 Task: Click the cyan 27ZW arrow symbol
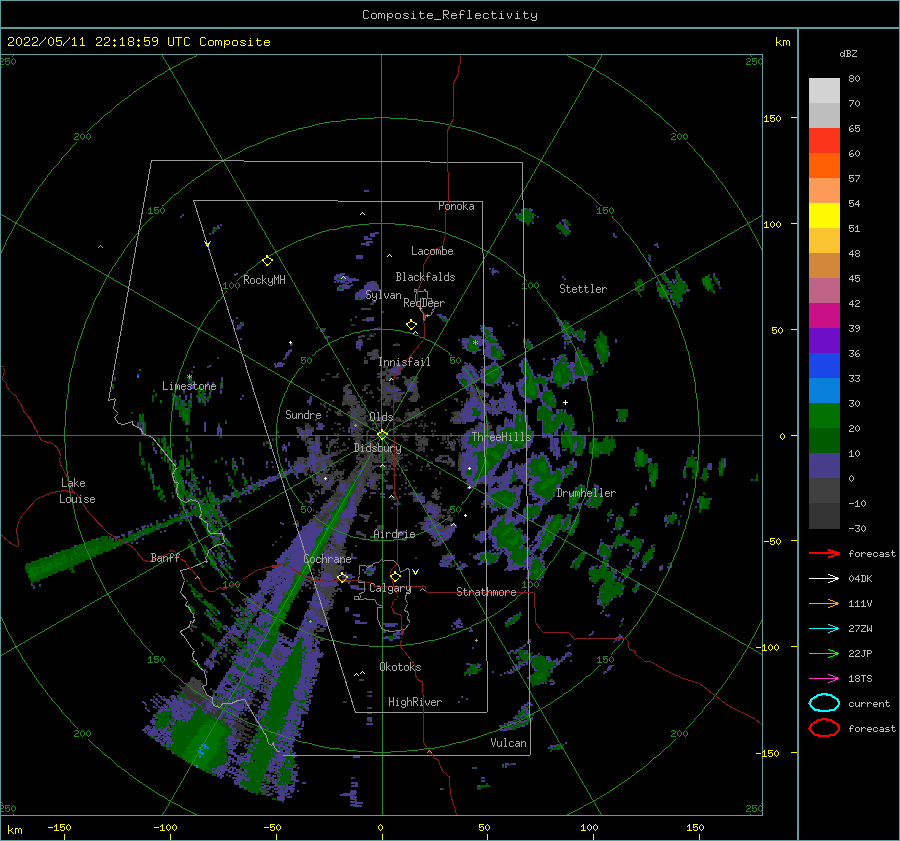(824, 629)
